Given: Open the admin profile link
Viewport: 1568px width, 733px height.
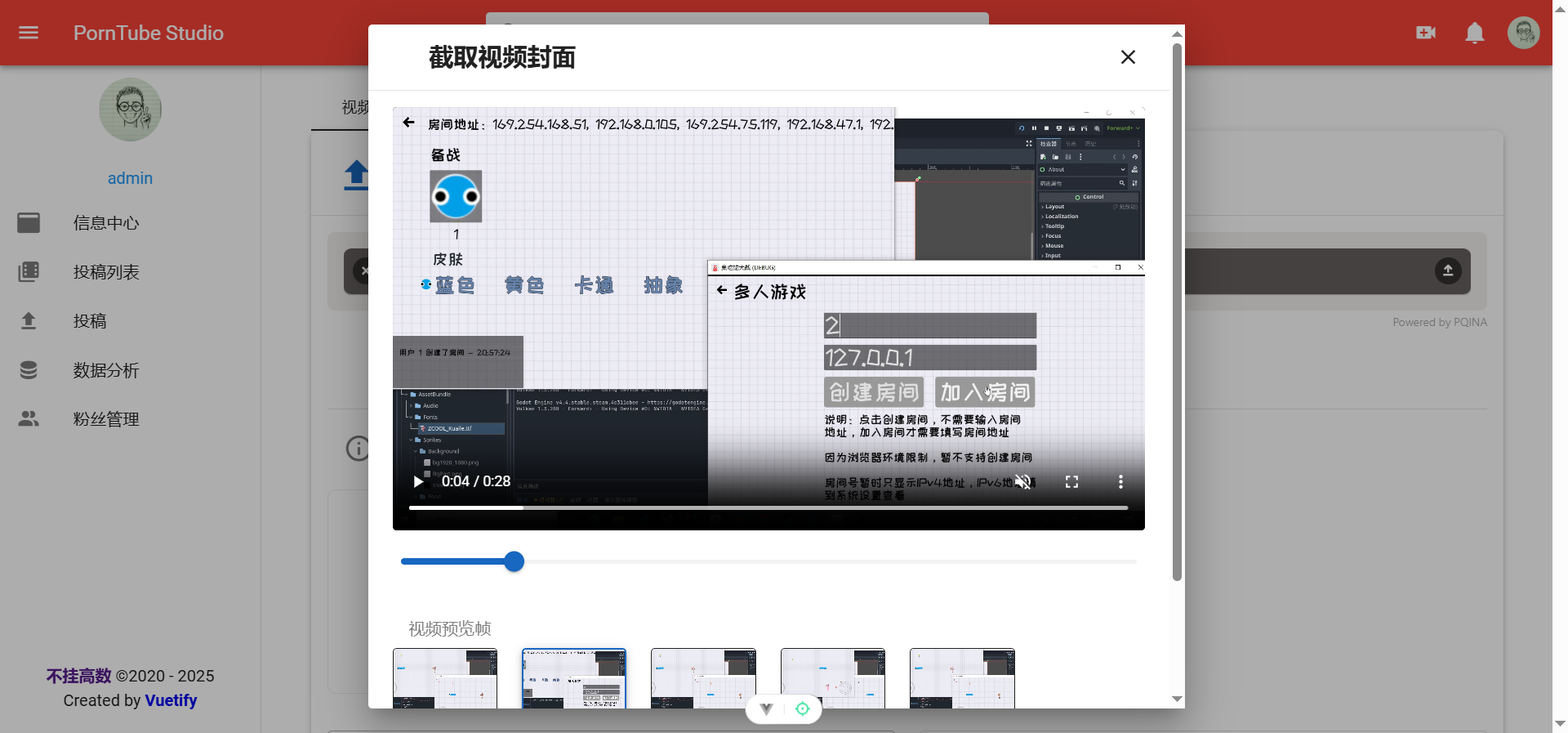Looking at the screenshot, I should coord(131,178).
